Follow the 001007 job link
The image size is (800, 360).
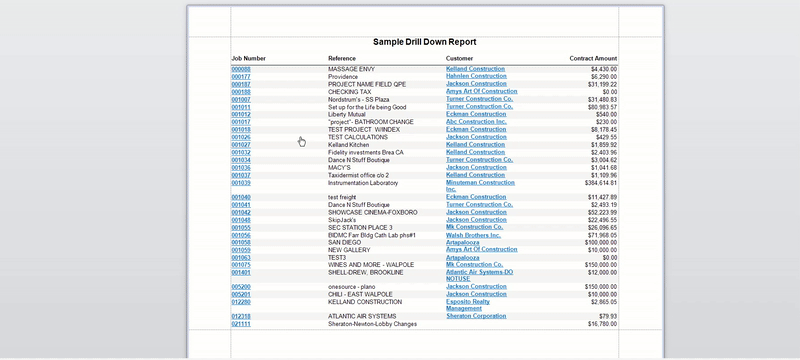point(241,100)
